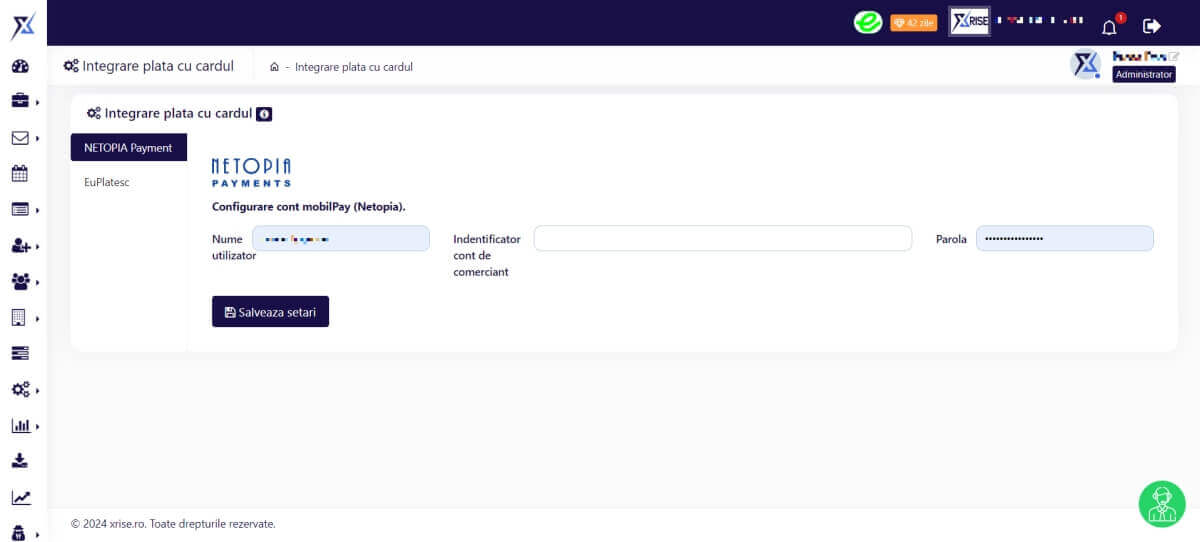Click the green e icon in top bar
This screenshot has width=1200, height=542.
pos(867,22)
